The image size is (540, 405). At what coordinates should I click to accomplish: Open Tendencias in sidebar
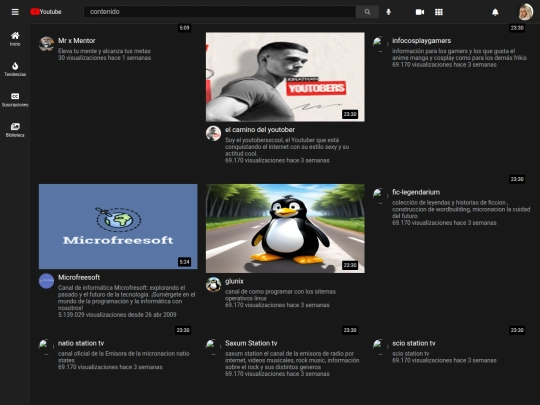(15, 69)
